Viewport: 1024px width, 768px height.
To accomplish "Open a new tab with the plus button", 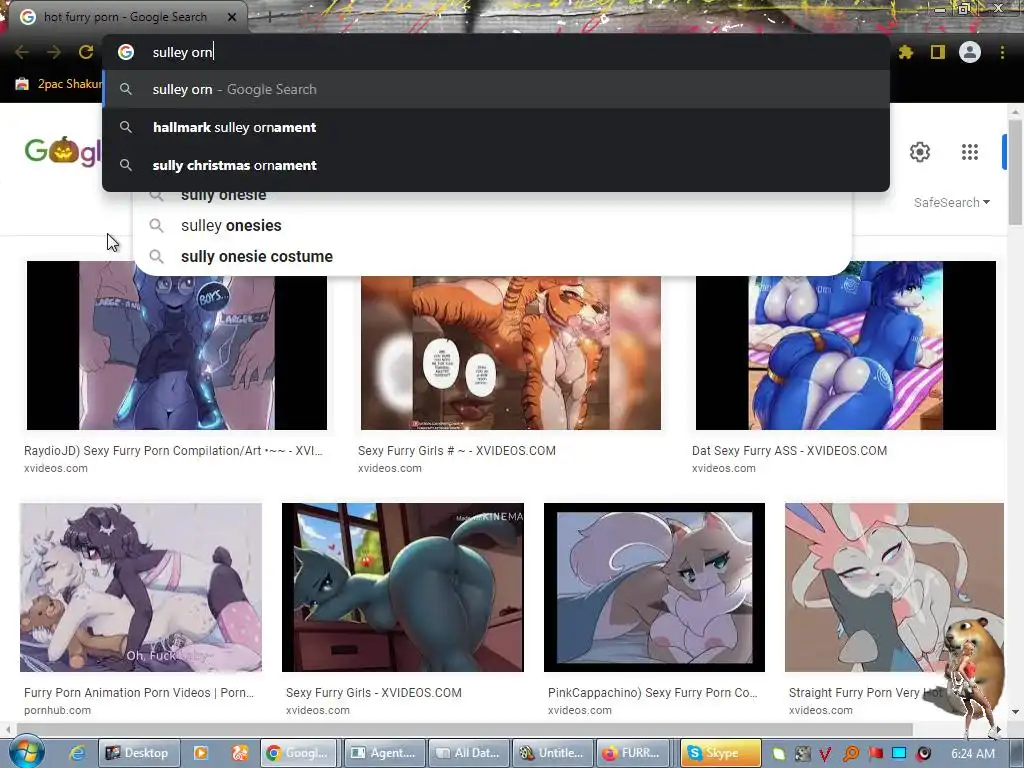I will pyautogui.click(x=269, y=17).
